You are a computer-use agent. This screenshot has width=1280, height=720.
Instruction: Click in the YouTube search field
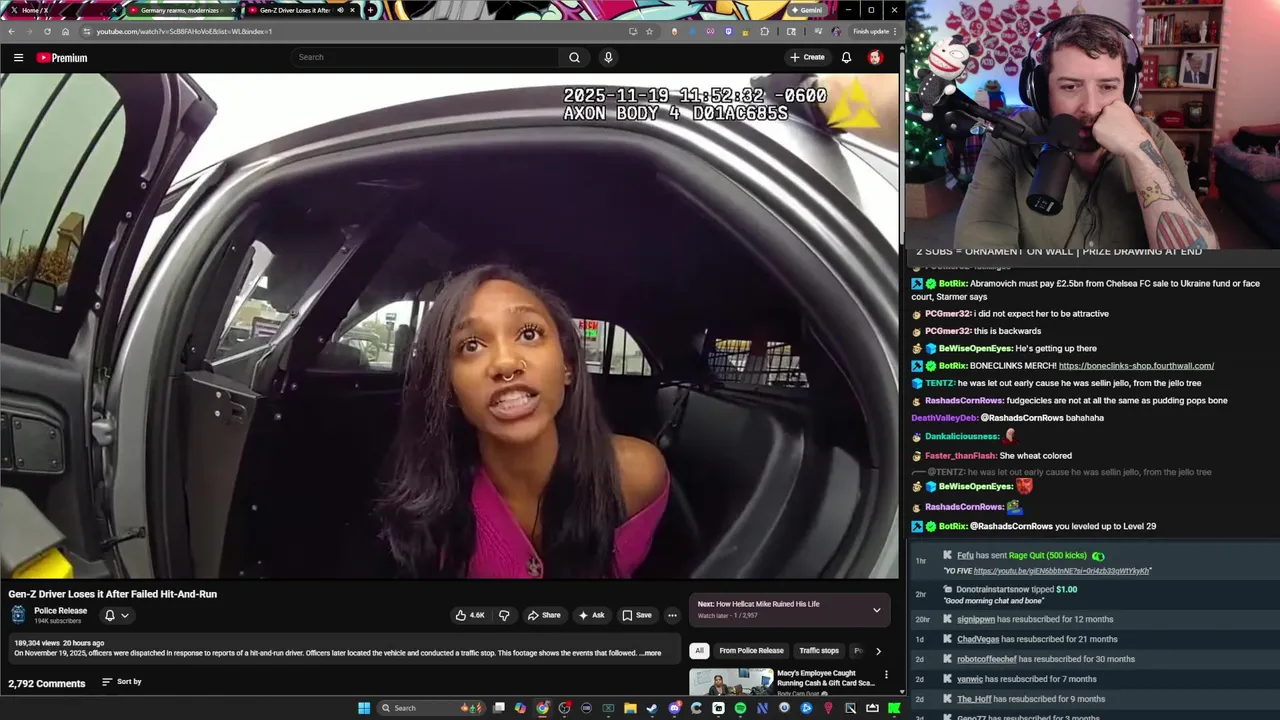click(x=425, y=57)
